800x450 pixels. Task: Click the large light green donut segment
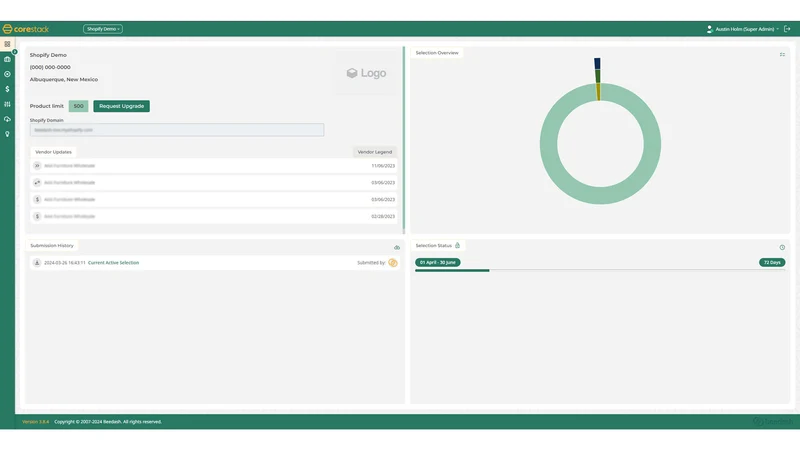601,195
